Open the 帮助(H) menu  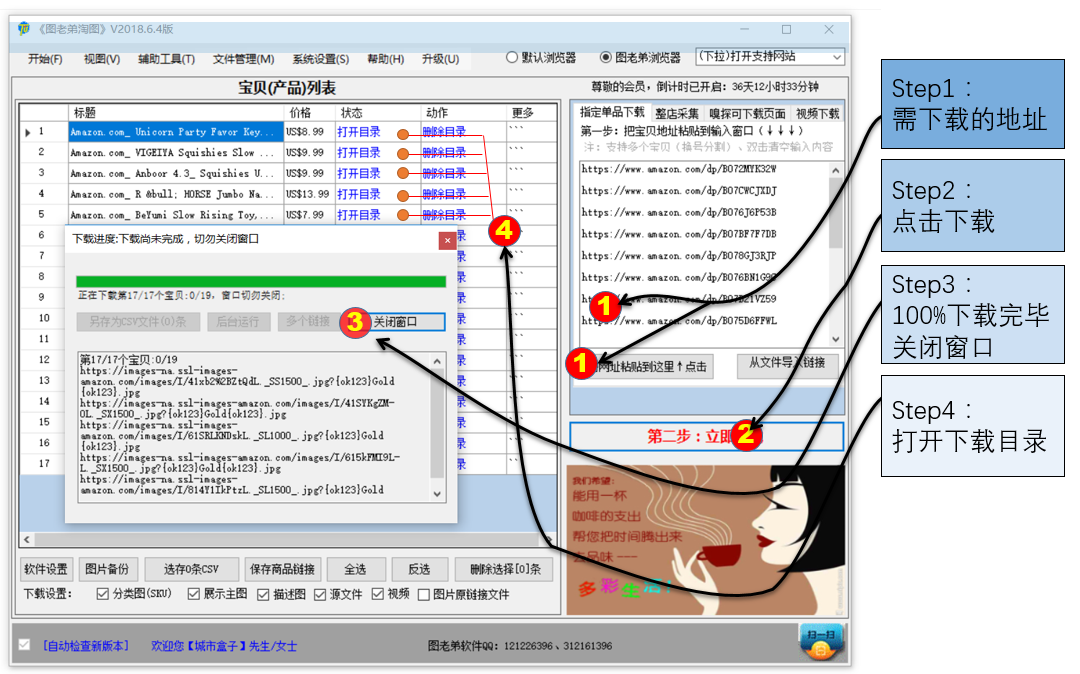[386, 59]
